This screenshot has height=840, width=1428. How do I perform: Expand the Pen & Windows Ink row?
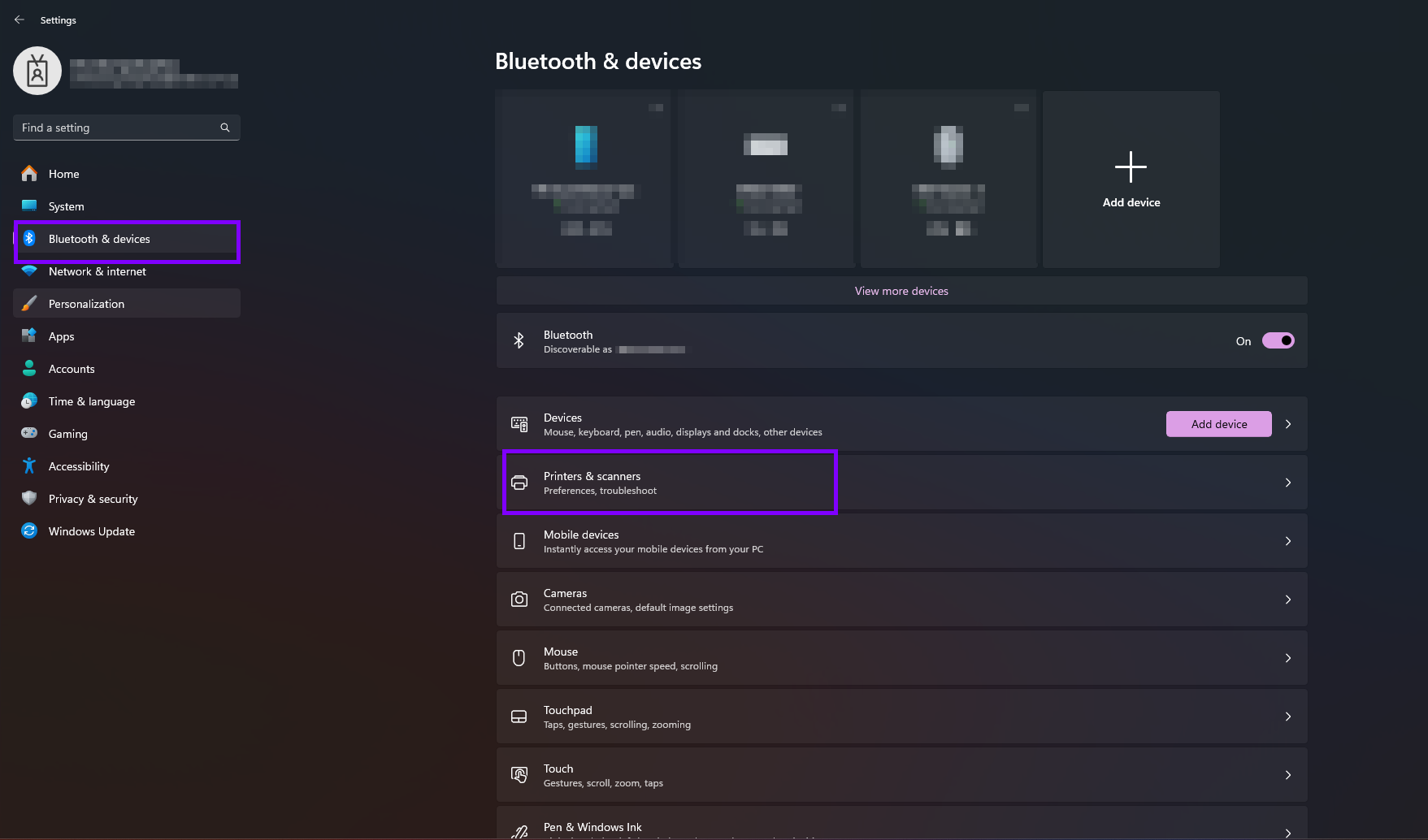coord(1287,833)
